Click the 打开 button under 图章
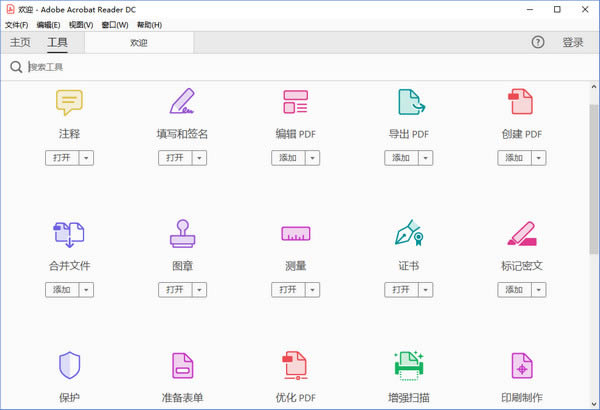This screenshot has width=600, height=410. [x=175, y=290]
